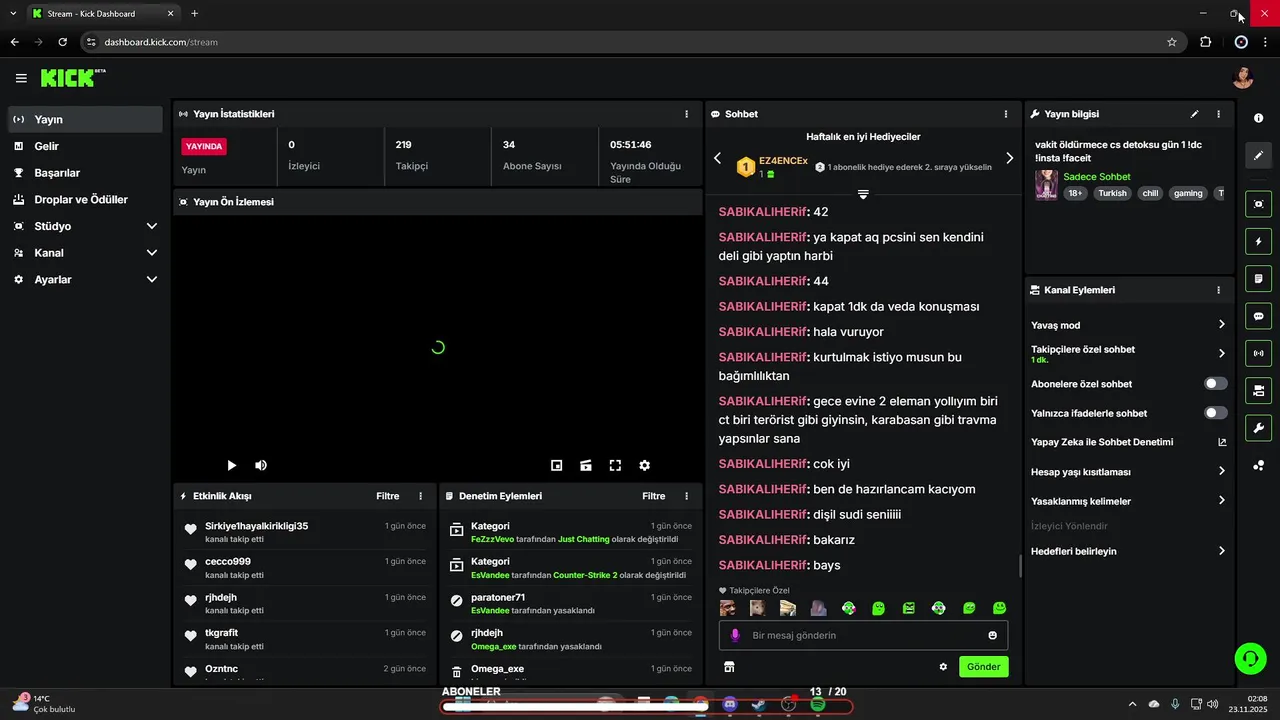Screen dimensions: 1280x720
Task: Toggle the broadcast signal widget icon
Action: [x=1258, y=353]
